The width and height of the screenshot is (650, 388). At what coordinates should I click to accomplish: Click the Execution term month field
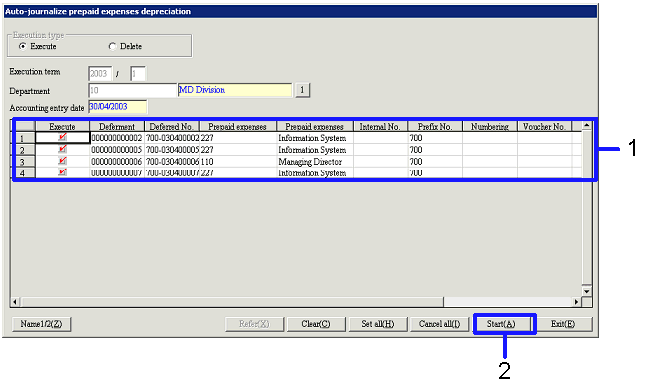point(138,74)
